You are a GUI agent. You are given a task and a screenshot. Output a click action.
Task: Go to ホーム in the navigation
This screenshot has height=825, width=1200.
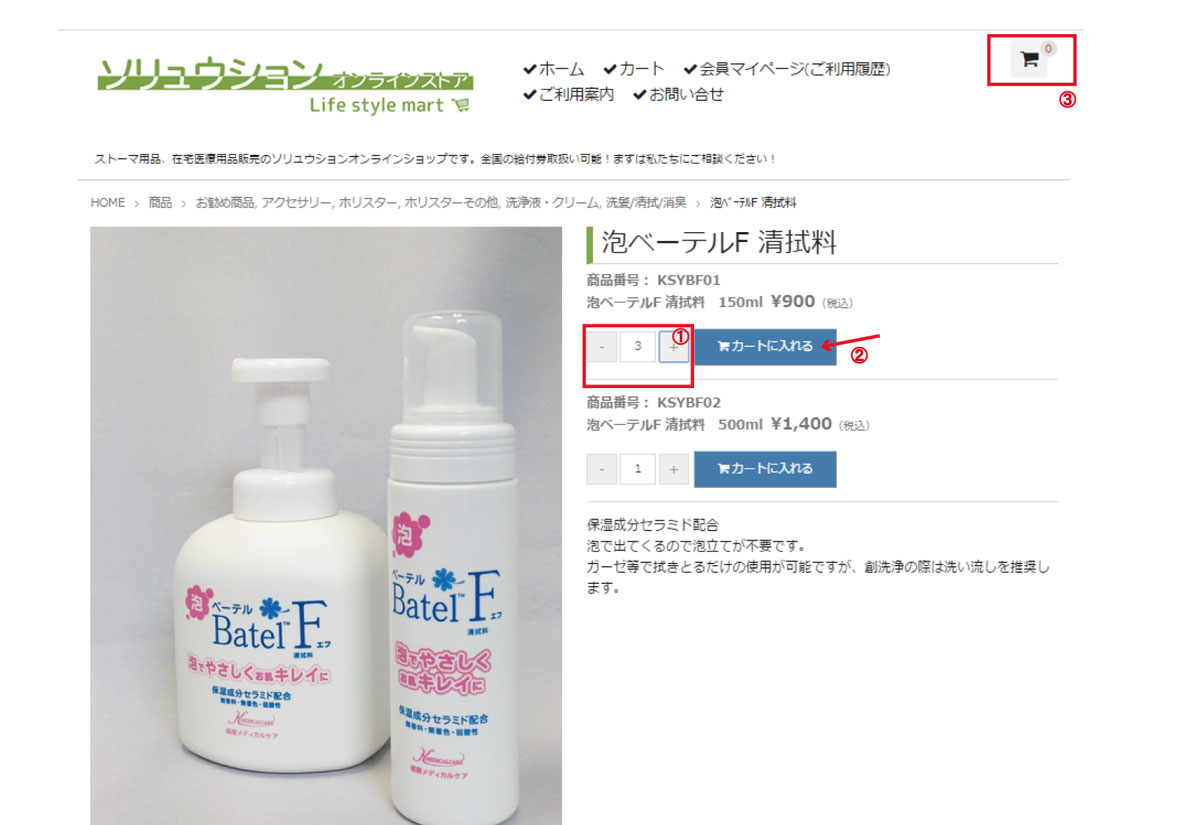tap(554, 69)
